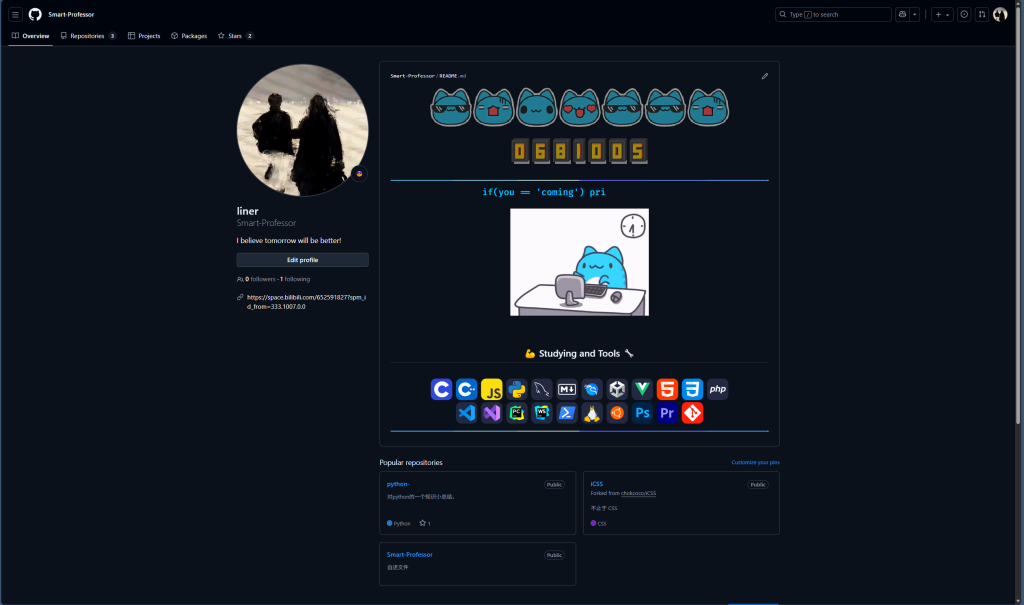Open Copilot chat icon

tap(903, 15)
